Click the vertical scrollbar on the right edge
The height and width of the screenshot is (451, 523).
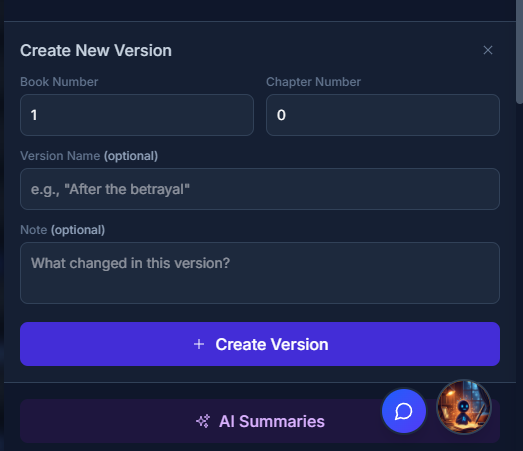point(519,52)
